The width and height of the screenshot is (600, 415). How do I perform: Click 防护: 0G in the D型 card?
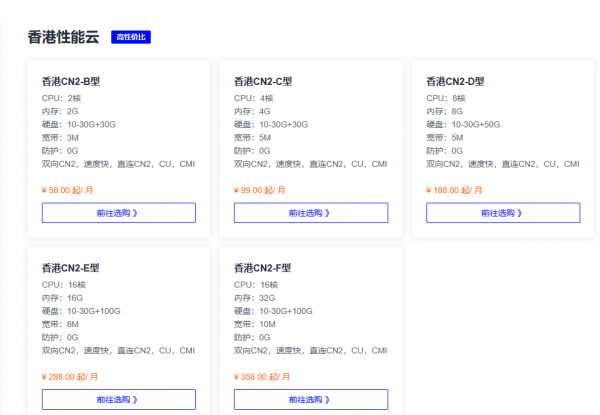445,151
